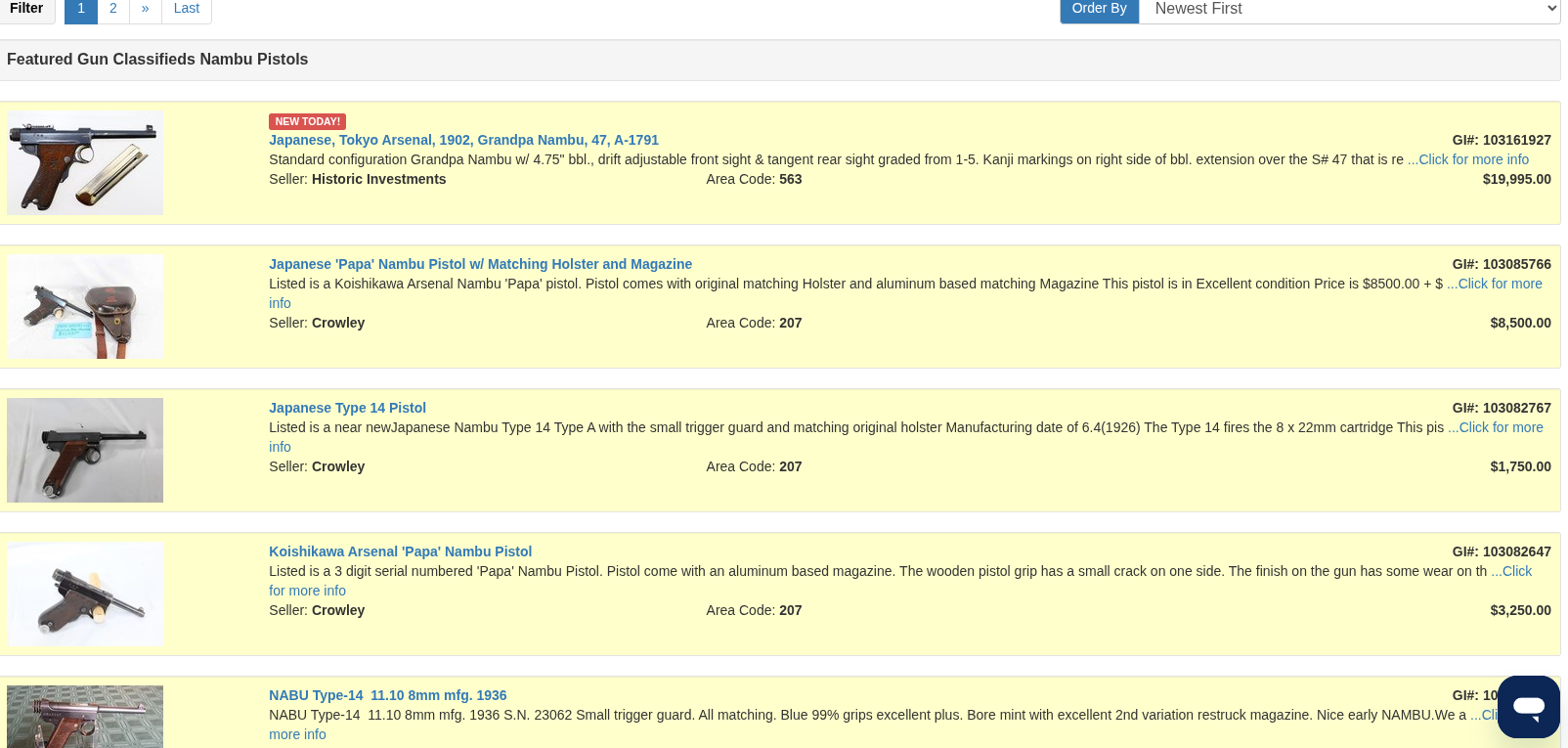
Task: Click more info link on Type 14 Pistol listing
Action: tap(1496, 427)
